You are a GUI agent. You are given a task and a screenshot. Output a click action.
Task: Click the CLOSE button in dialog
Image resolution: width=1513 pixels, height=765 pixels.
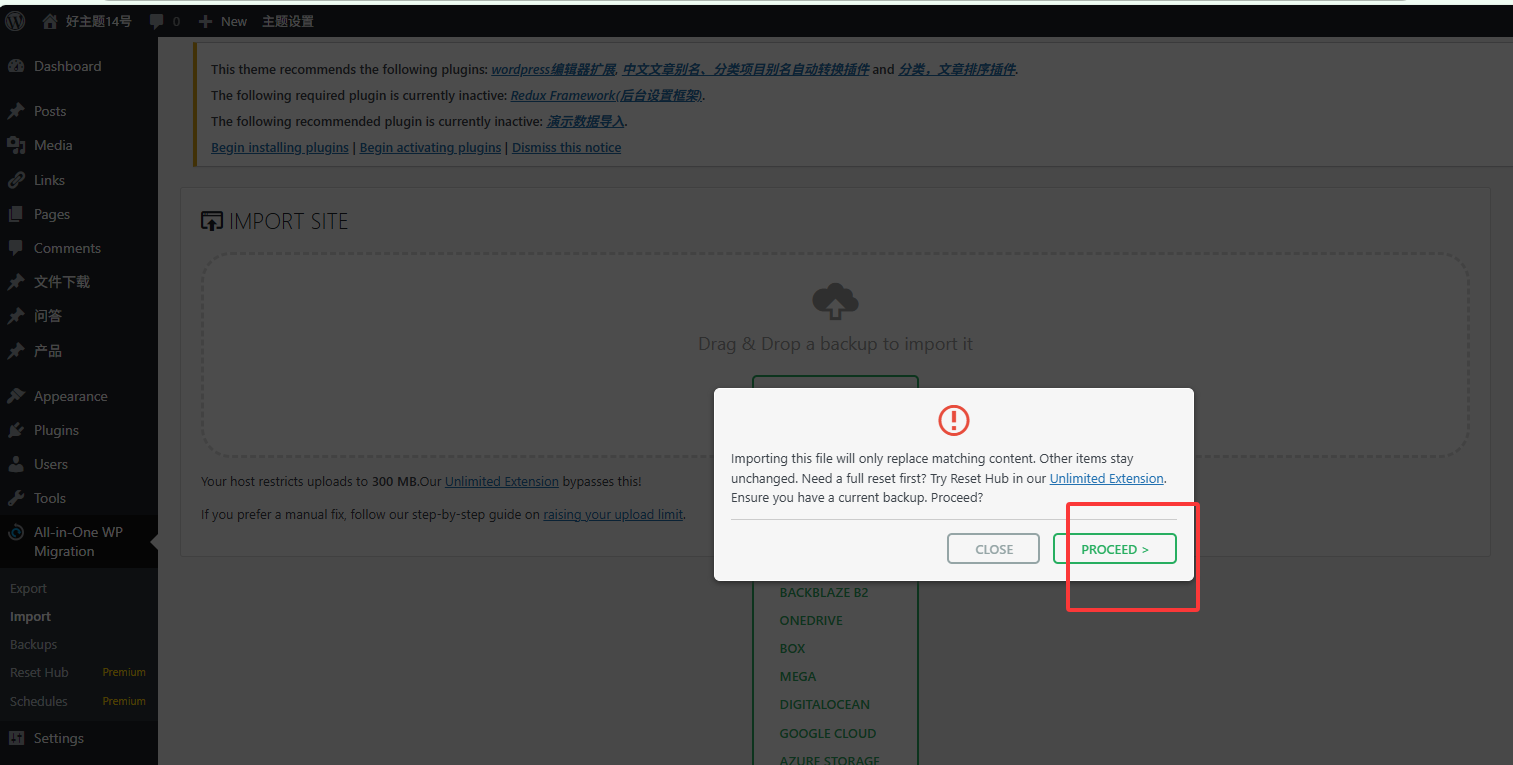(x=994, y=549)
